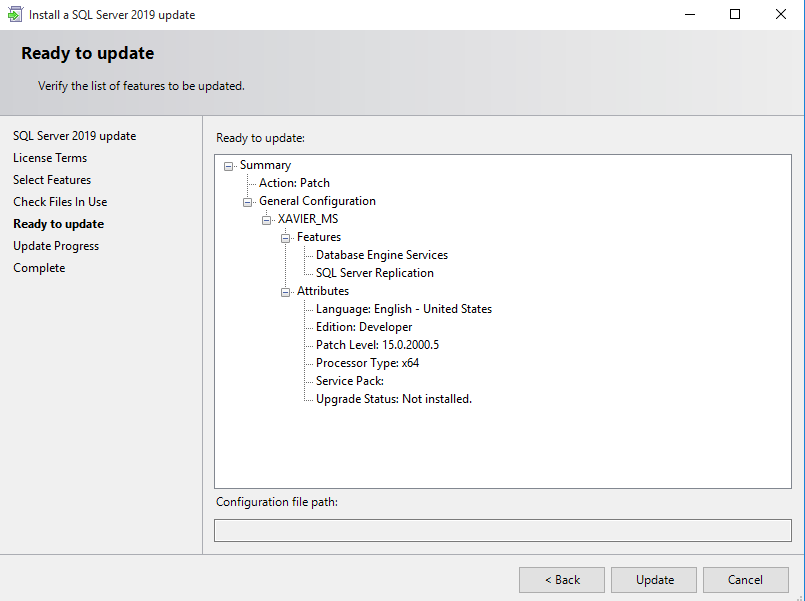Go to SQL Server 2019 update step

tap(74, 136)
